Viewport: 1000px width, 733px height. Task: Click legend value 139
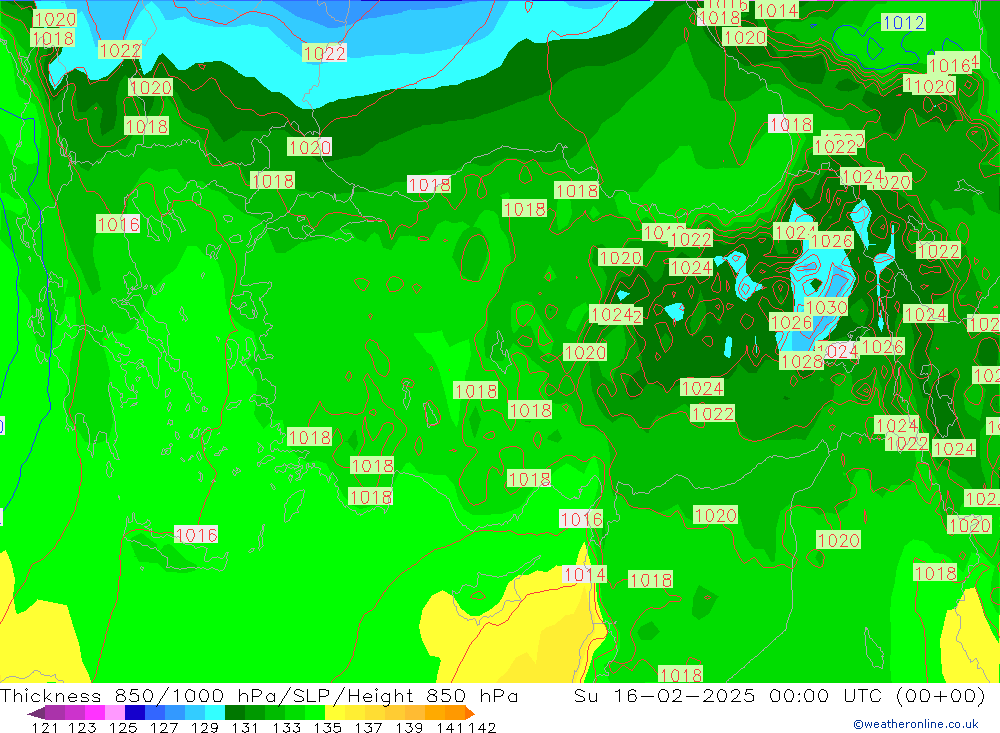(x=409, y=727)
